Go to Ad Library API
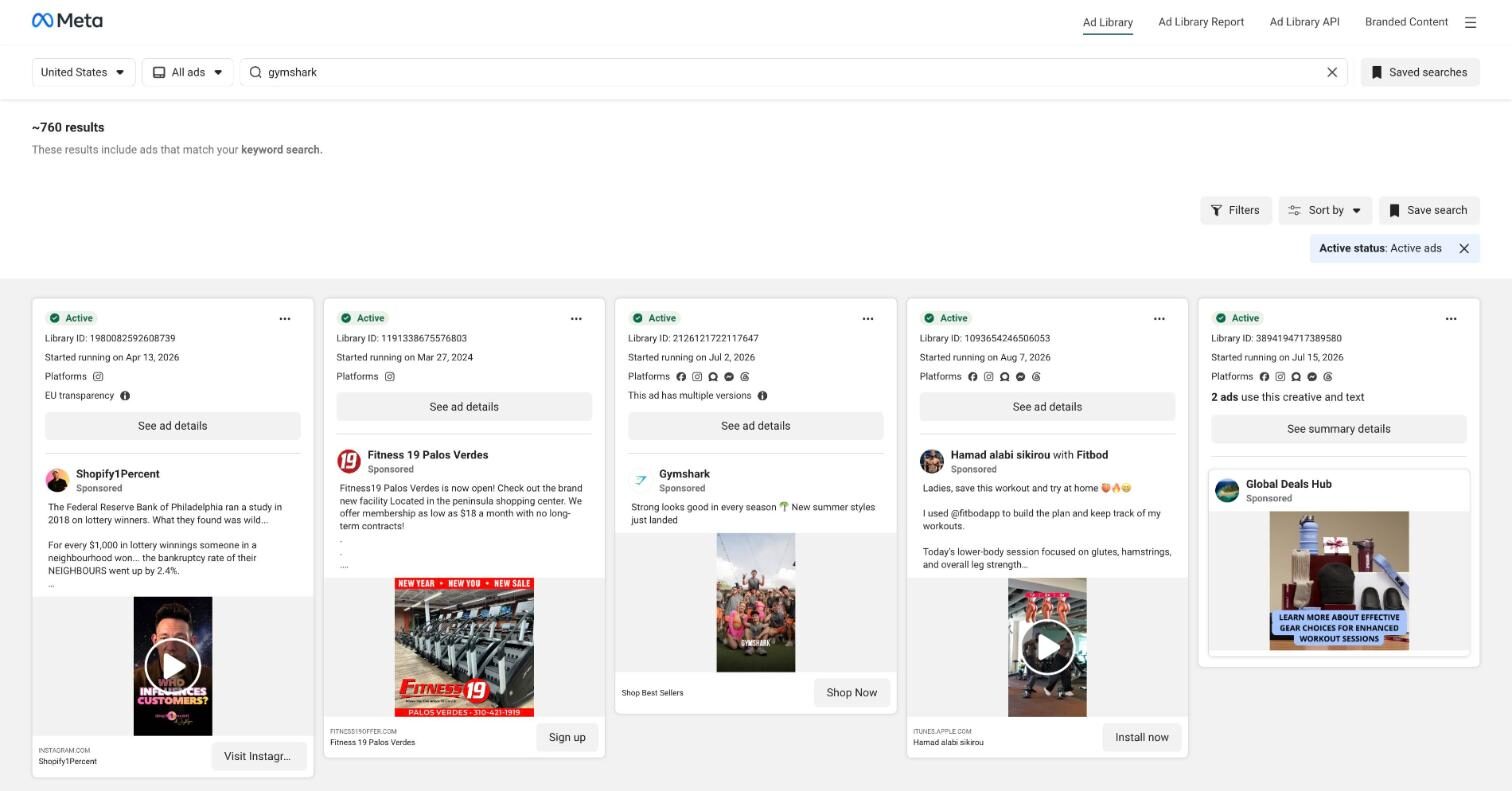Screen dimensions: 1512x791 1304,22
